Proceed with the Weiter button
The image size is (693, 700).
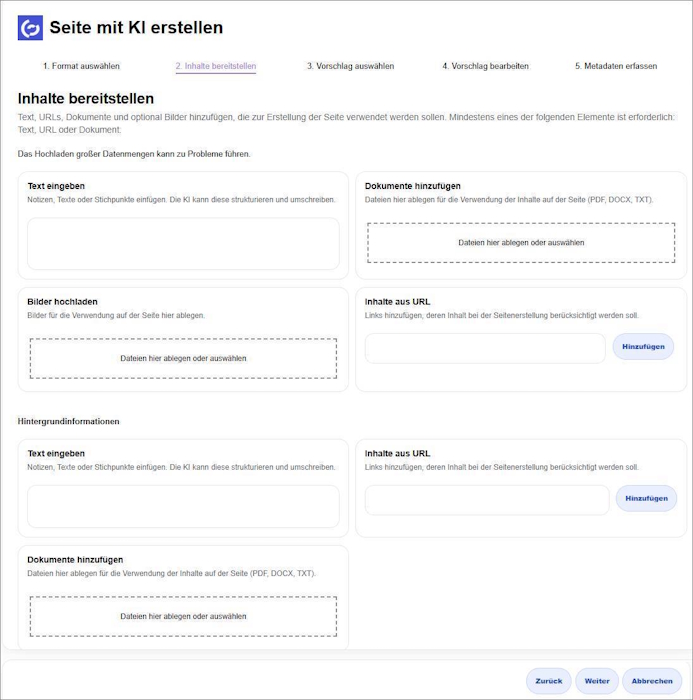tap(597, 681)
